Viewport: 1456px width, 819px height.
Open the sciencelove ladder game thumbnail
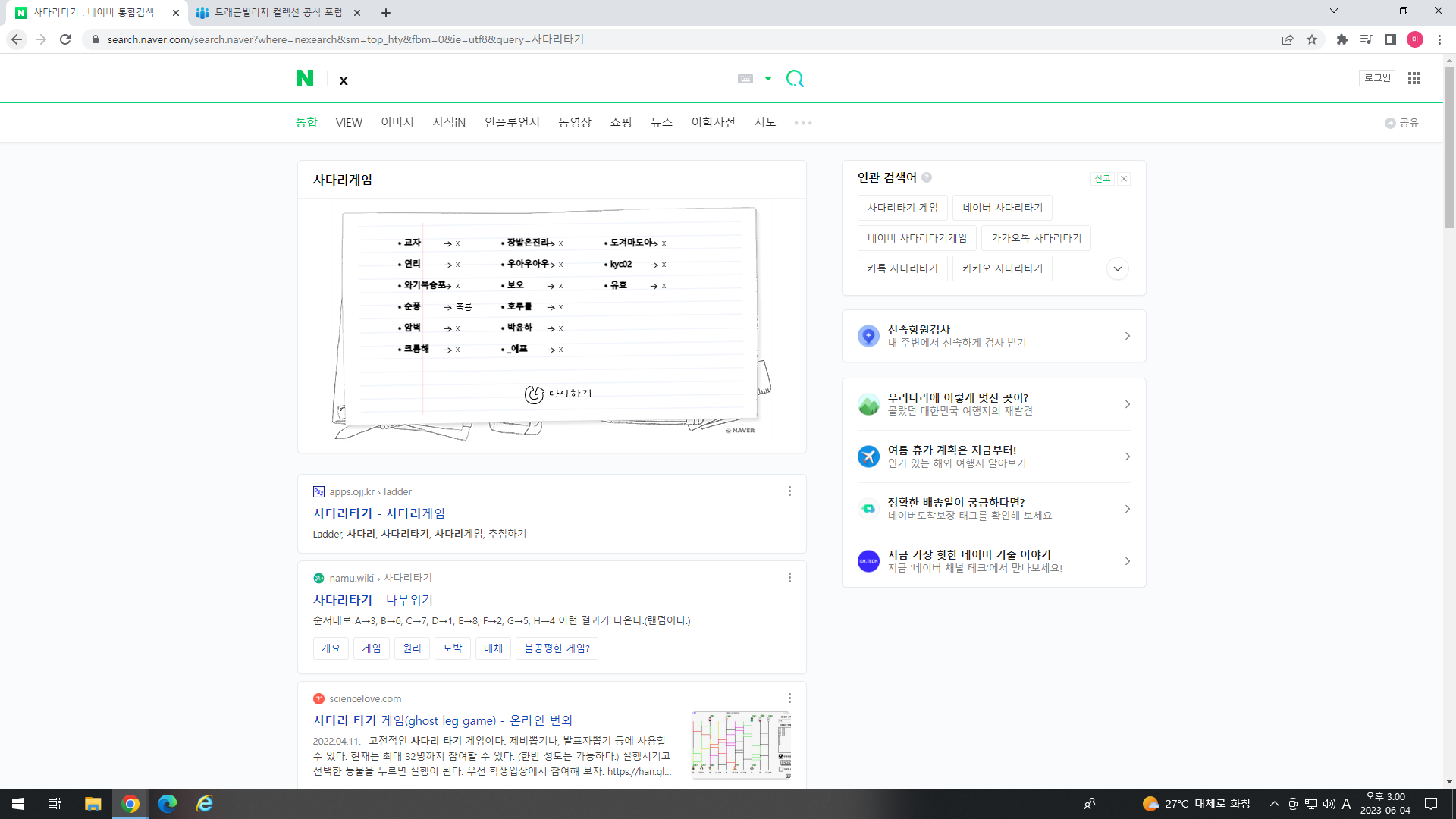pos(741,745)
